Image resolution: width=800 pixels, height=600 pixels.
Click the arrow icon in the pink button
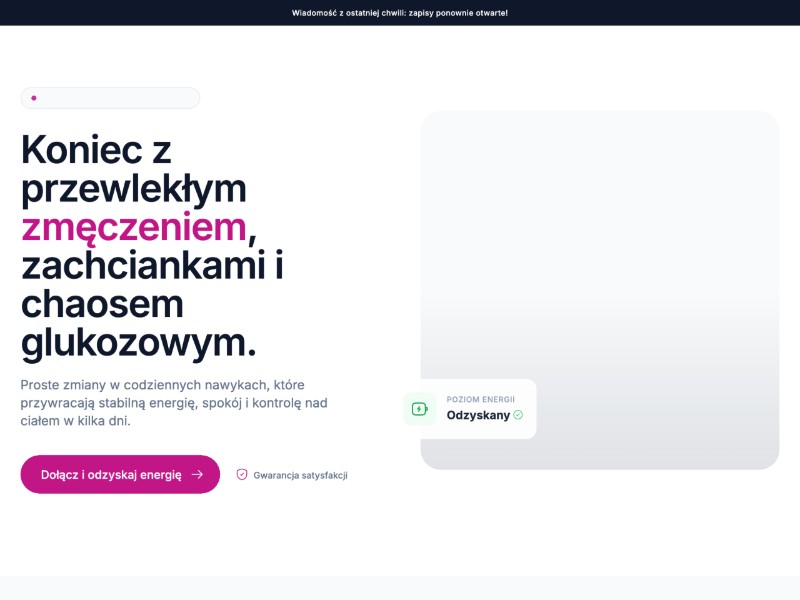coord(197,475)
